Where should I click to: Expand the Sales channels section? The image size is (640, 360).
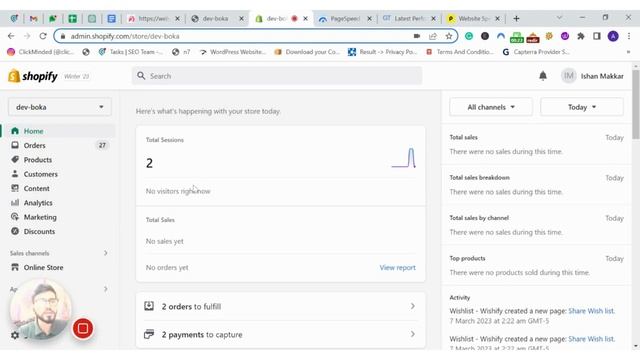pyautogui.click(x=105, y=253)
